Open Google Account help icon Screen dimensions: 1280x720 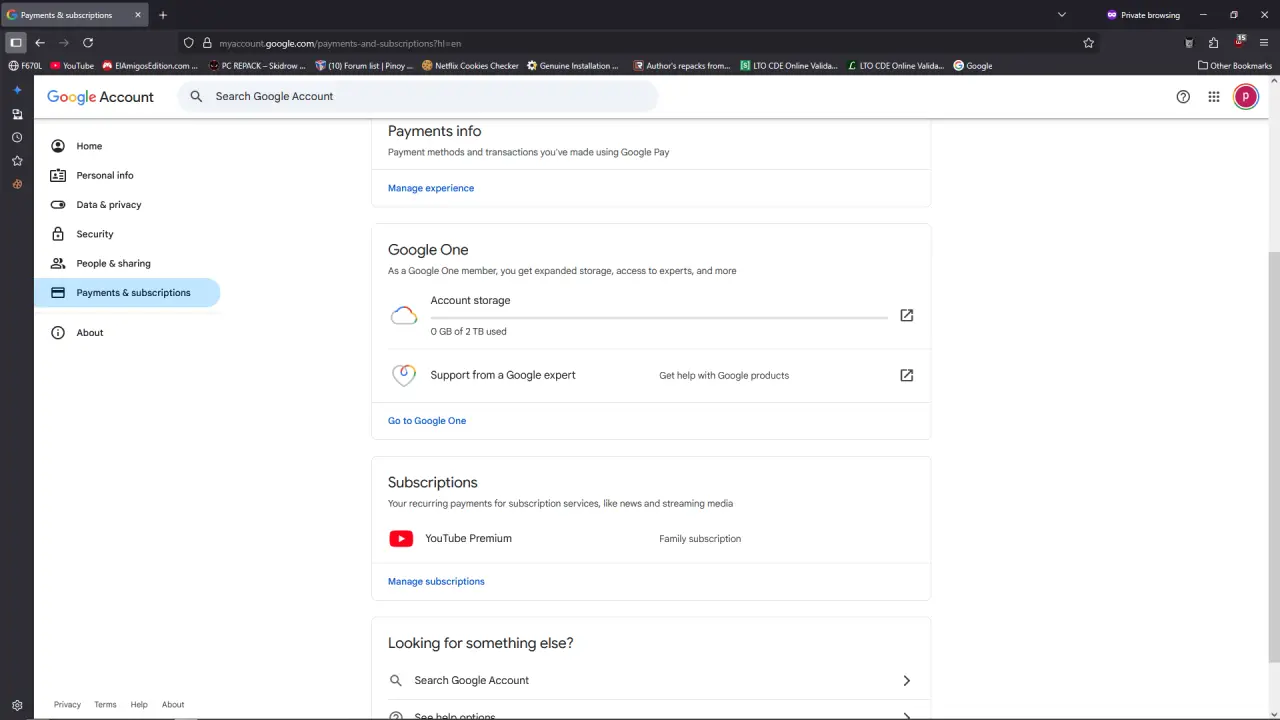tap(1183, 97)
